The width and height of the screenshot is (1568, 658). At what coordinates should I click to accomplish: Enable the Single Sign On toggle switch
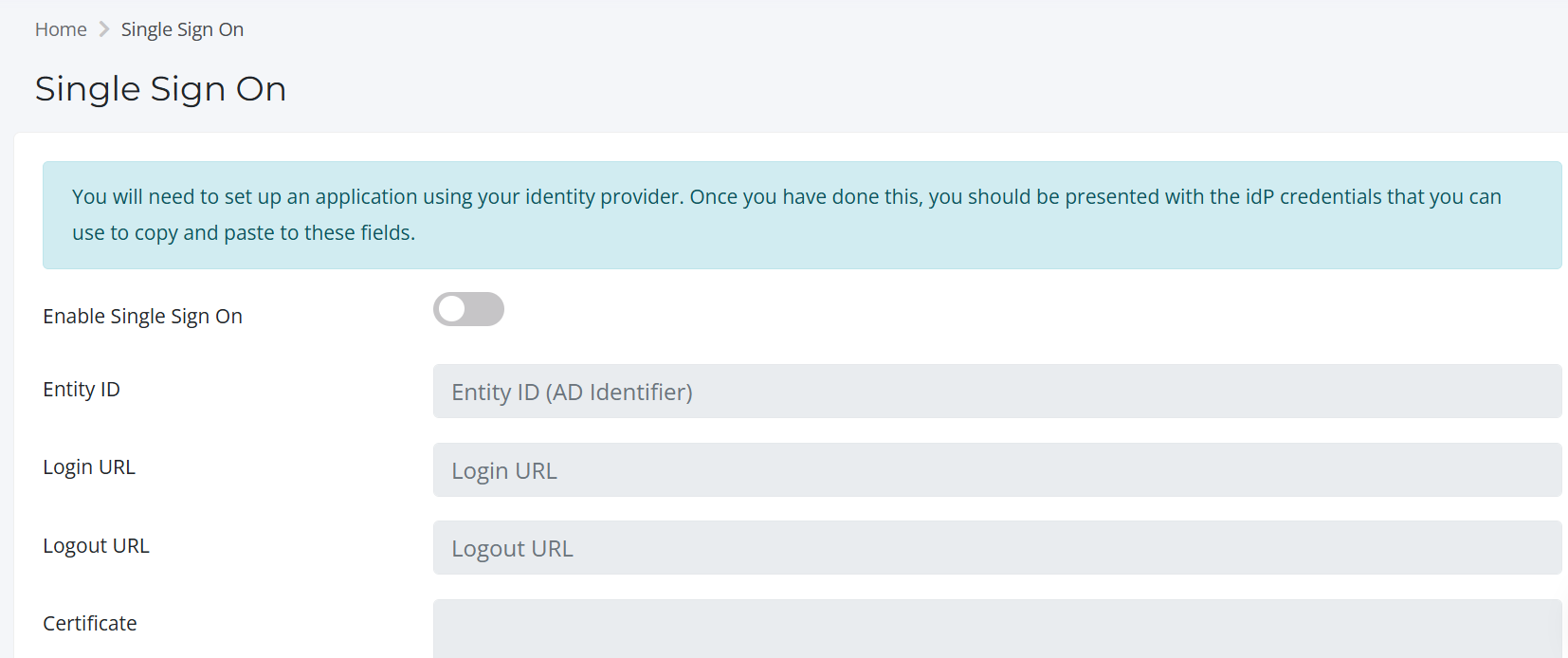(x=468, y=309)
